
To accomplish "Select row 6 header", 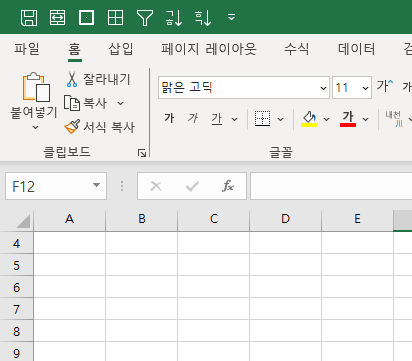I will coord(17,287).
